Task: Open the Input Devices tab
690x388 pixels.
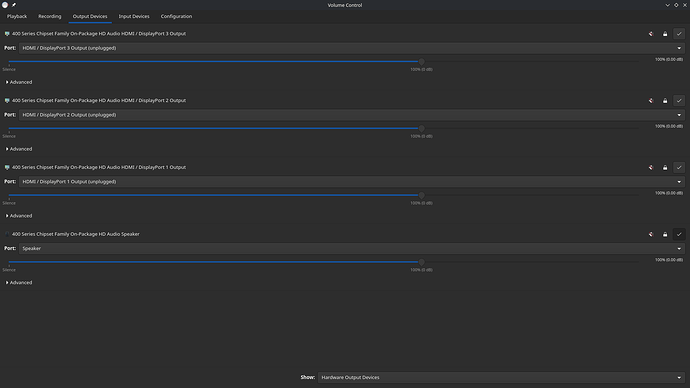Action: 134,16
